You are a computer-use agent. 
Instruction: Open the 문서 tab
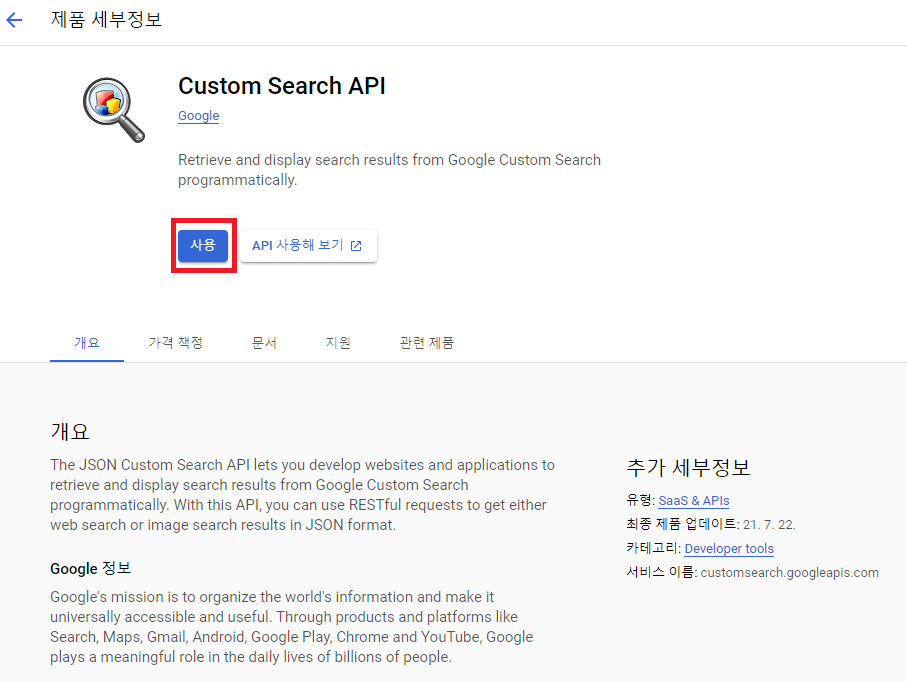(x=264, y=343)
